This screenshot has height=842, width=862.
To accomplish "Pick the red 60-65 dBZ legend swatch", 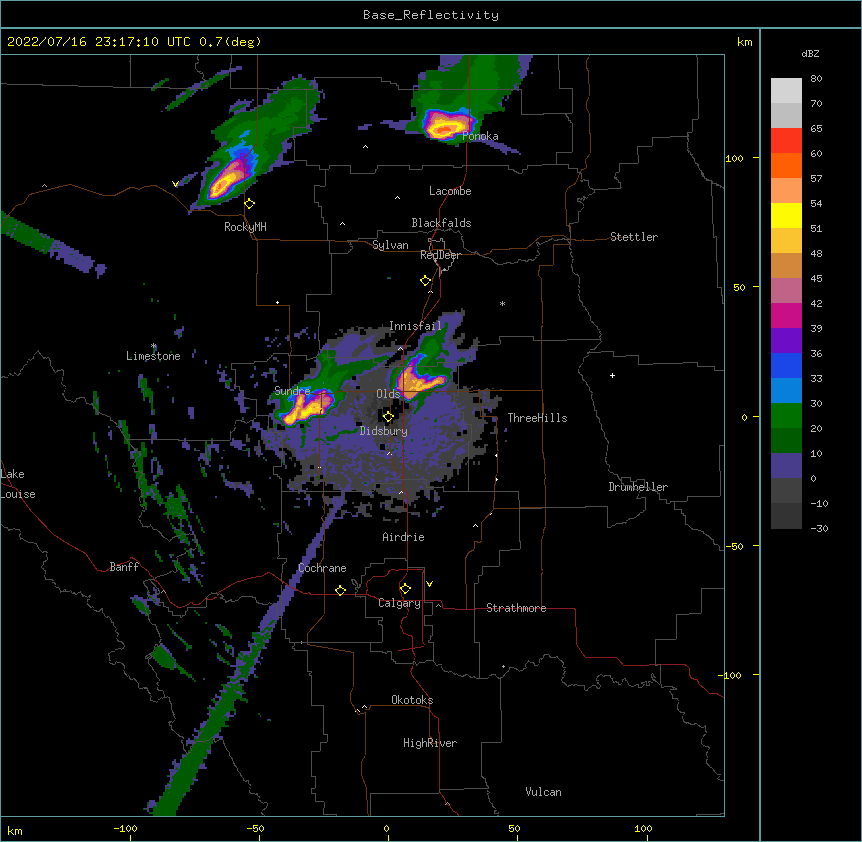I will (786, 141).
